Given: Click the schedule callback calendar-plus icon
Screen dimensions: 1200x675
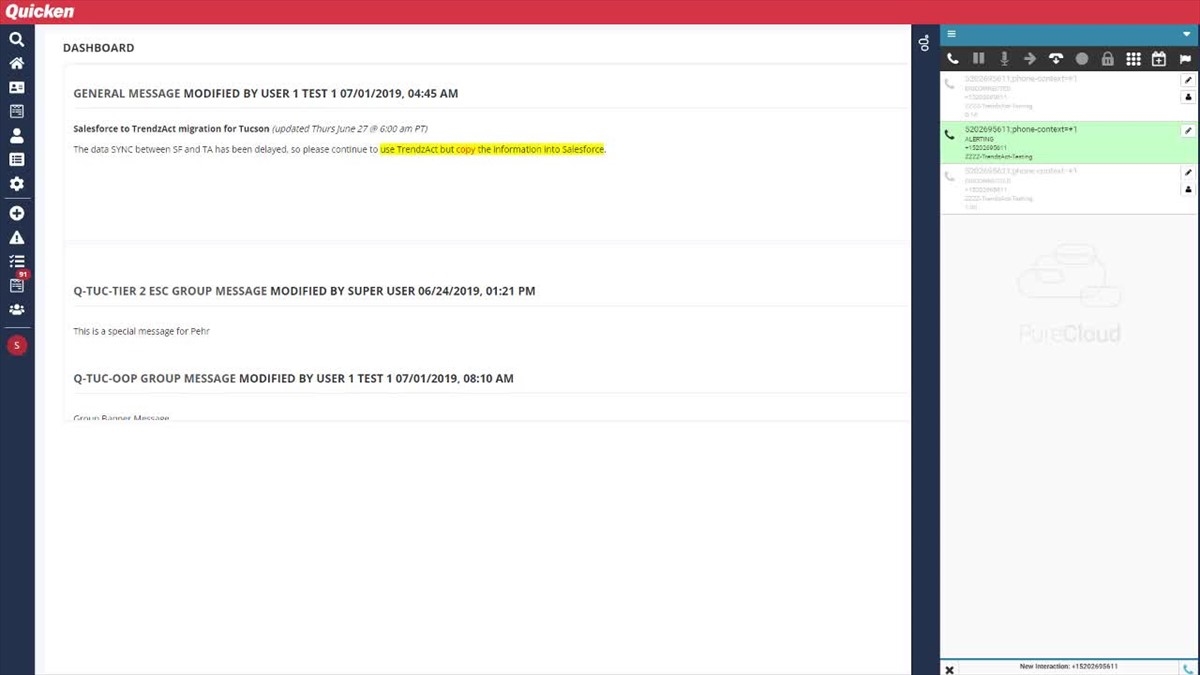Looking at the screenshot, I should pyautogui.click(x=1159, y=59).
